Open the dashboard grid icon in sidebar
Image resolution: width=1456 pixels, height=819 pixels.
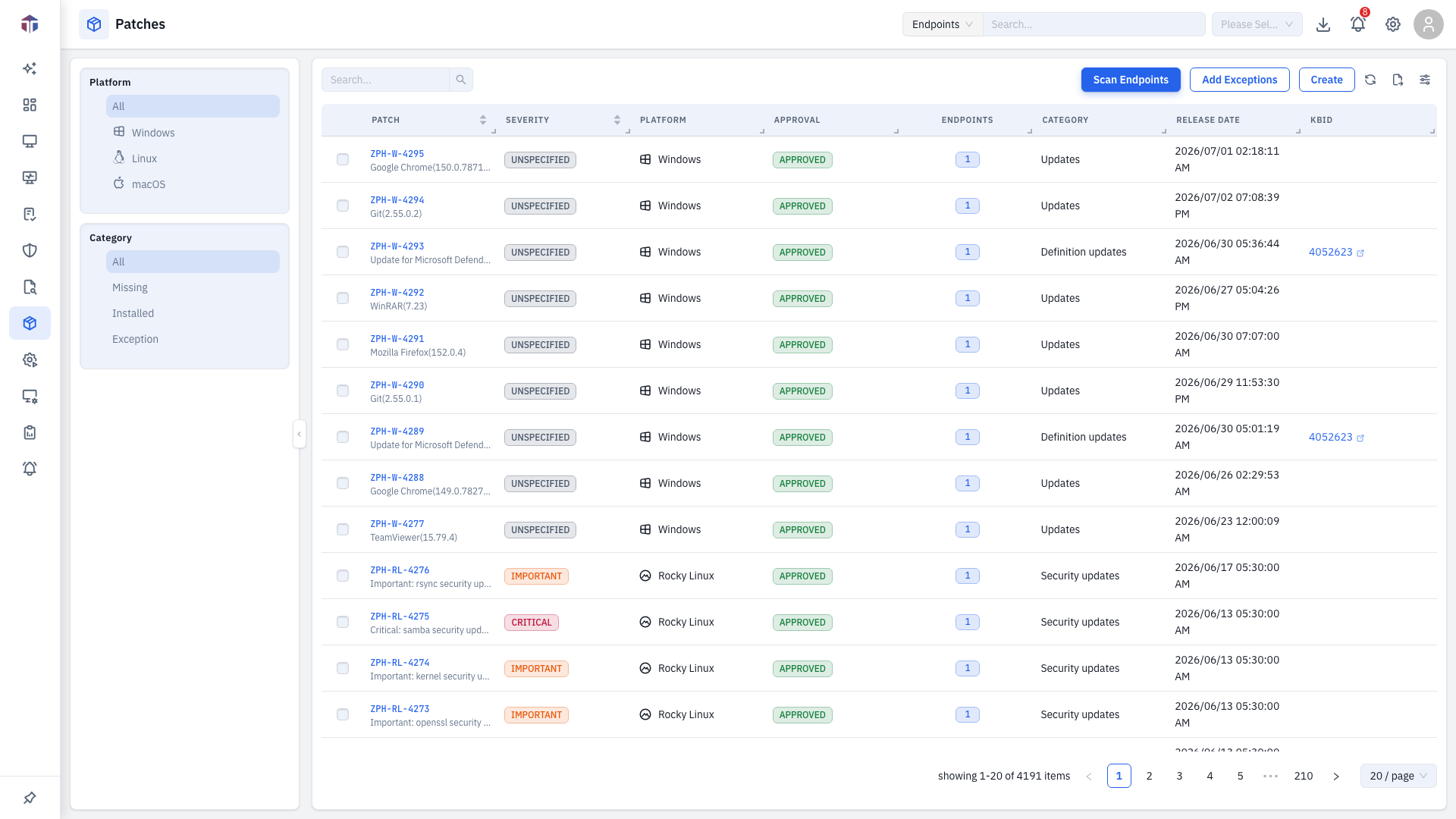pyautogui.click(x=30, y=105)
